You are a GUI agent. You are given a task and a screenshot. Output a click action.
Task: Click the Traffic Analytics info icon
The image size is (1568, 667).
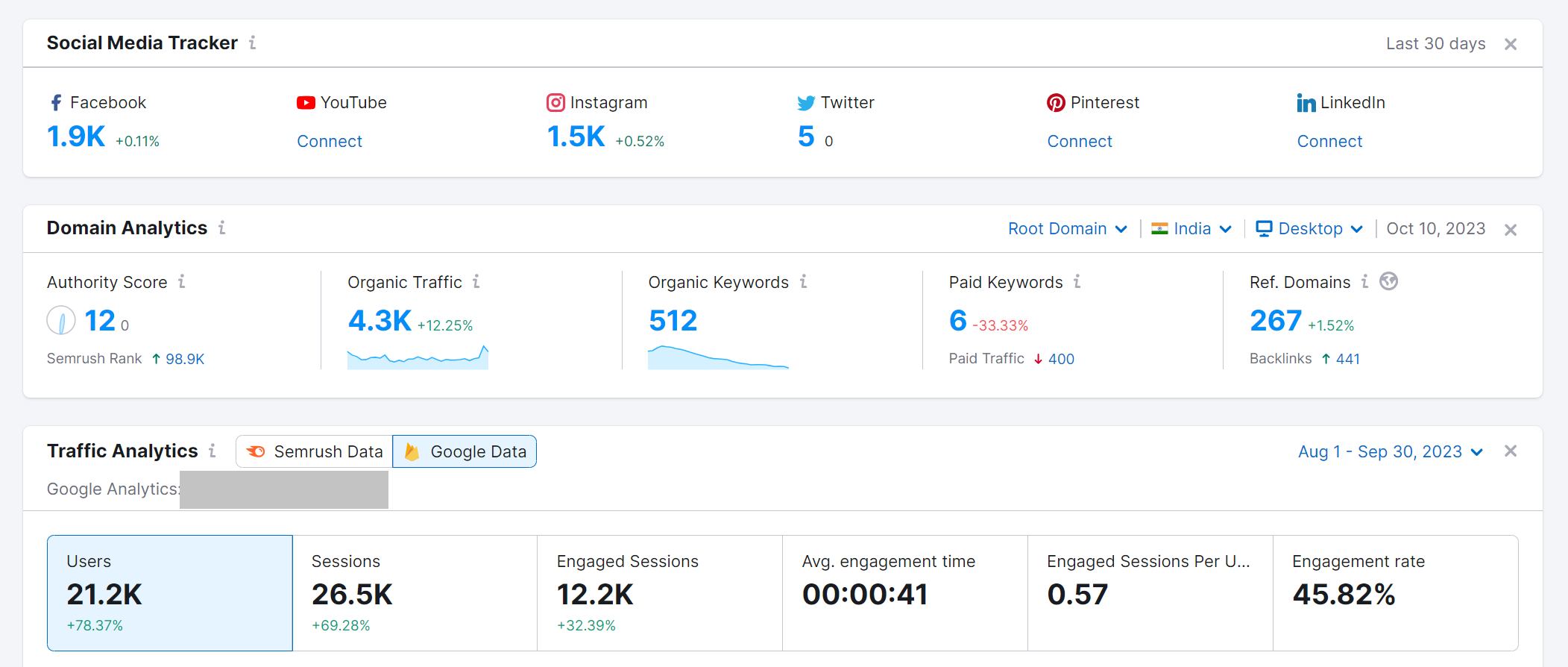click(x=212, y=451)
